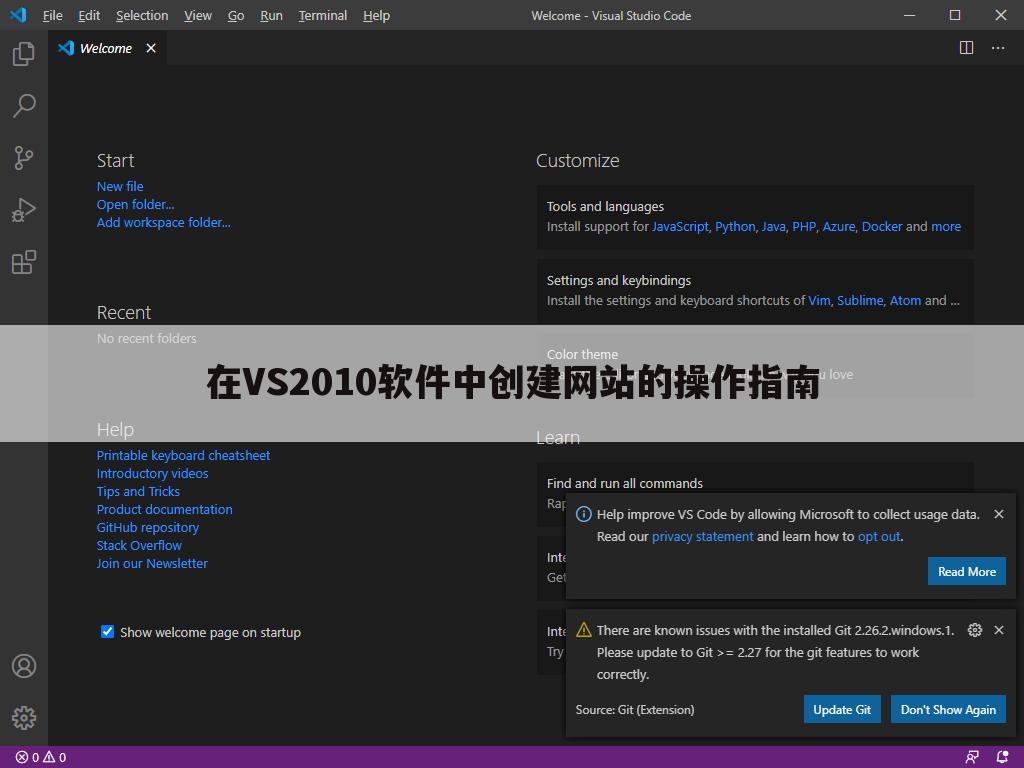The width and height of the screenshot is (1024, 768).
Task: Open the Git notification settings gear menu
Action: pyautogui.click(x=974, y=630)
